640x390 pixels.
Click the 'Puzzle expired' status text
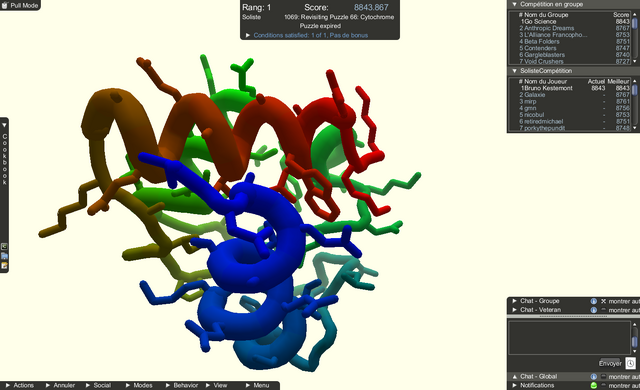coord(320,26)
